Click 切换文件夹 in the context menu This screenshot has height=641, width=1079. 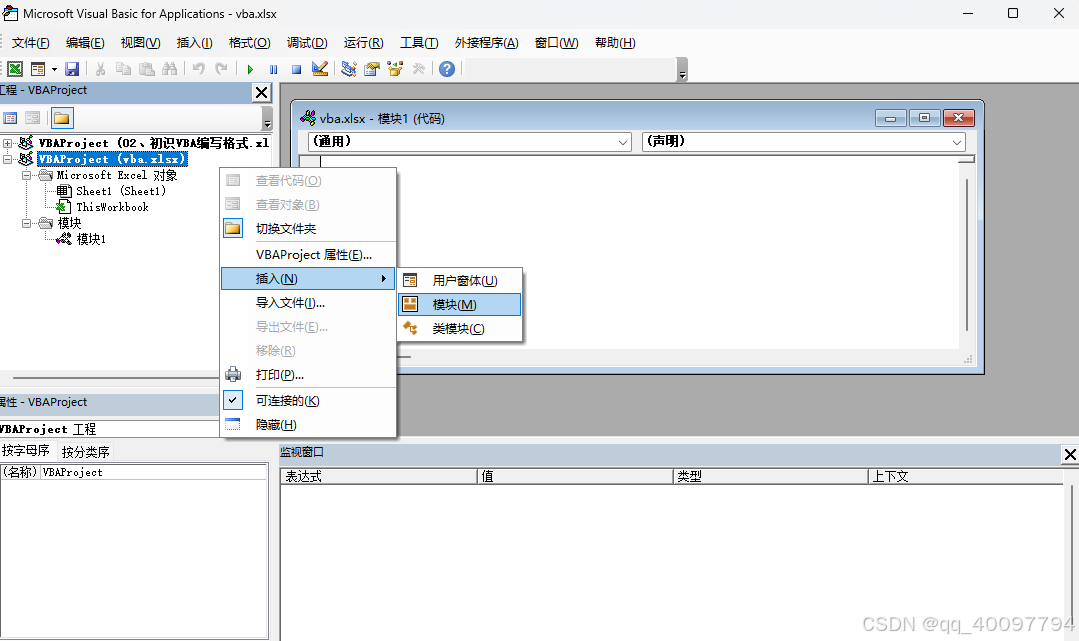pyautogui.click(x=308, y=229)
